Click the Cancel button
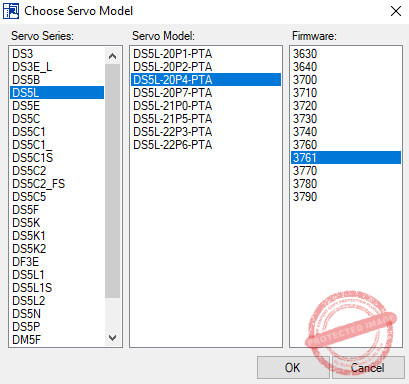Image resolution: width=409 pixels, height=384 pixels. click(368, 367)
